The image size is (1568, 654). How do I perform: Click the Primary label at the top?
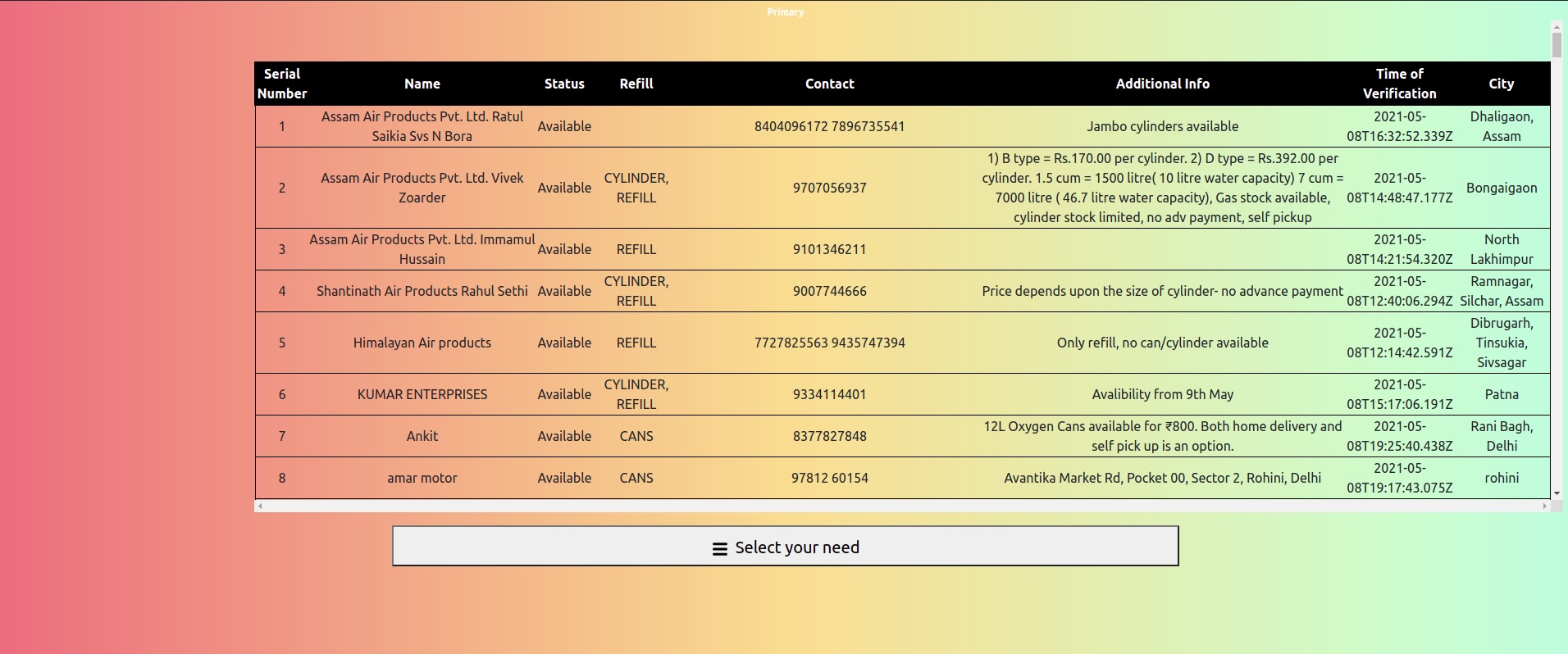pos(785,11)
